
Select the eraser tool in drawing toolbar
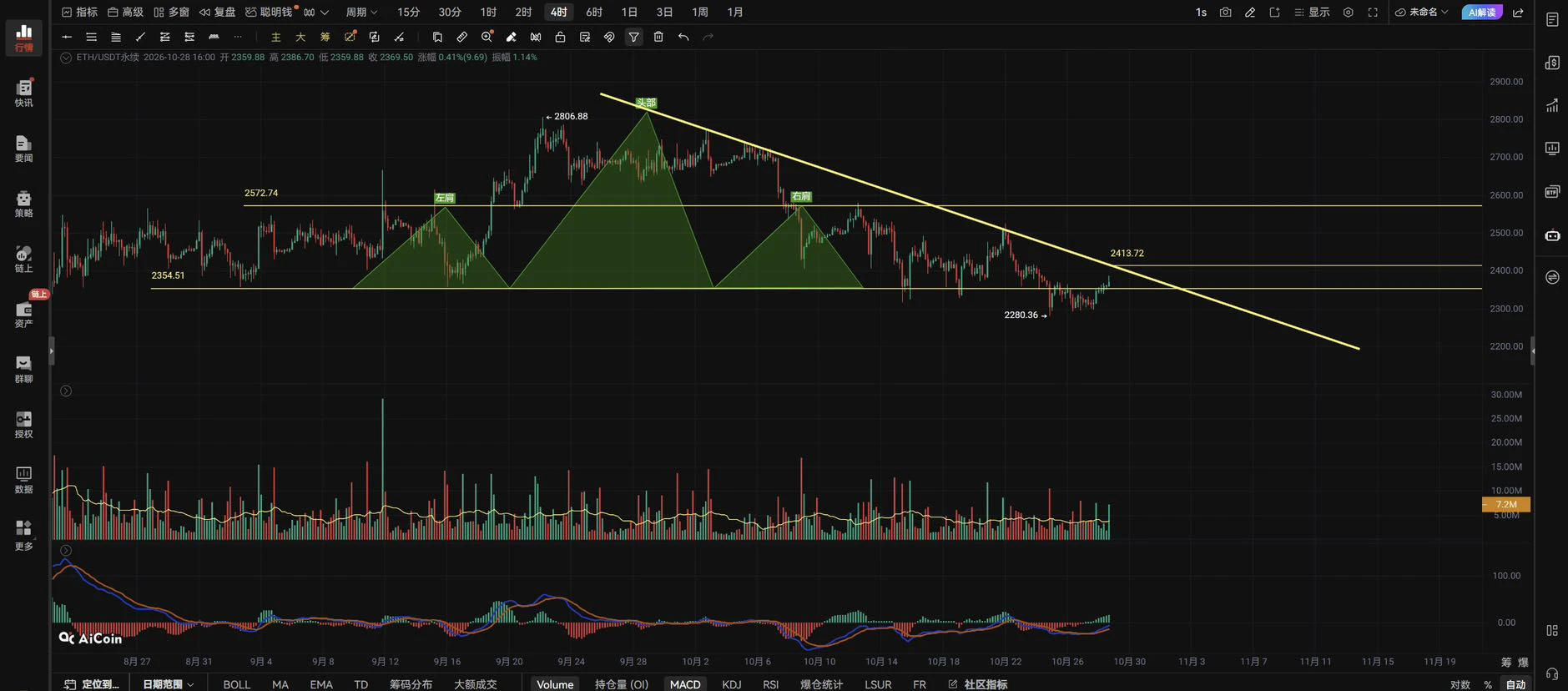(x=511, y=37)
